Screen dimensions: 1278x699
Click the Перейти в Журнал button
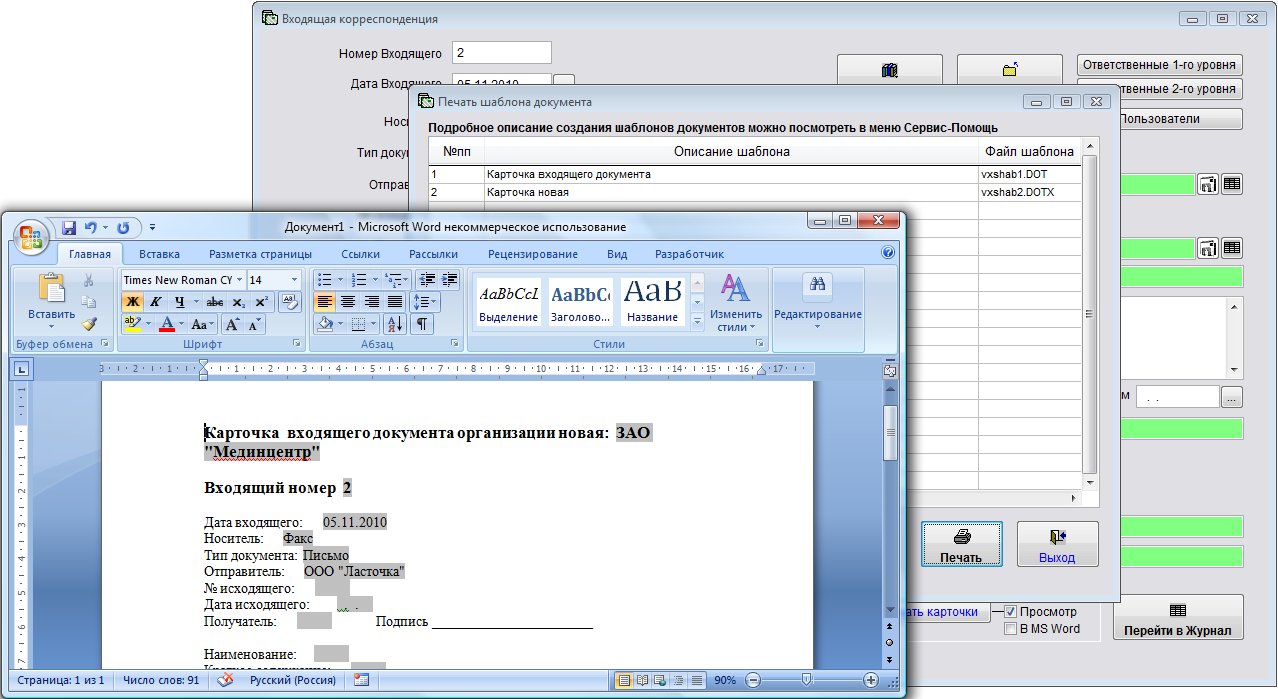1177,618
